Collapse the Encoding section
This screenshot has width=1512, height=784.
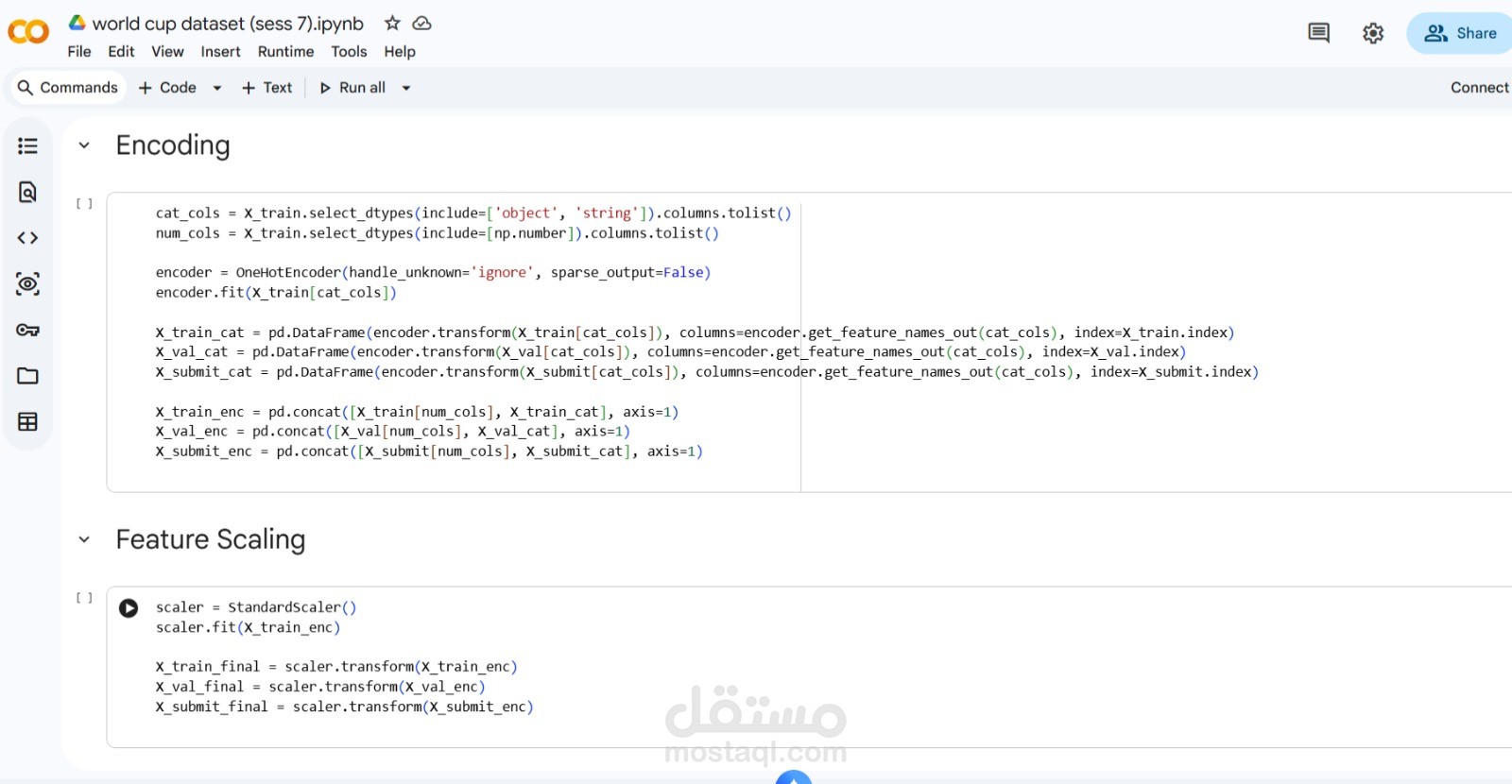click(x=84, y=145)
